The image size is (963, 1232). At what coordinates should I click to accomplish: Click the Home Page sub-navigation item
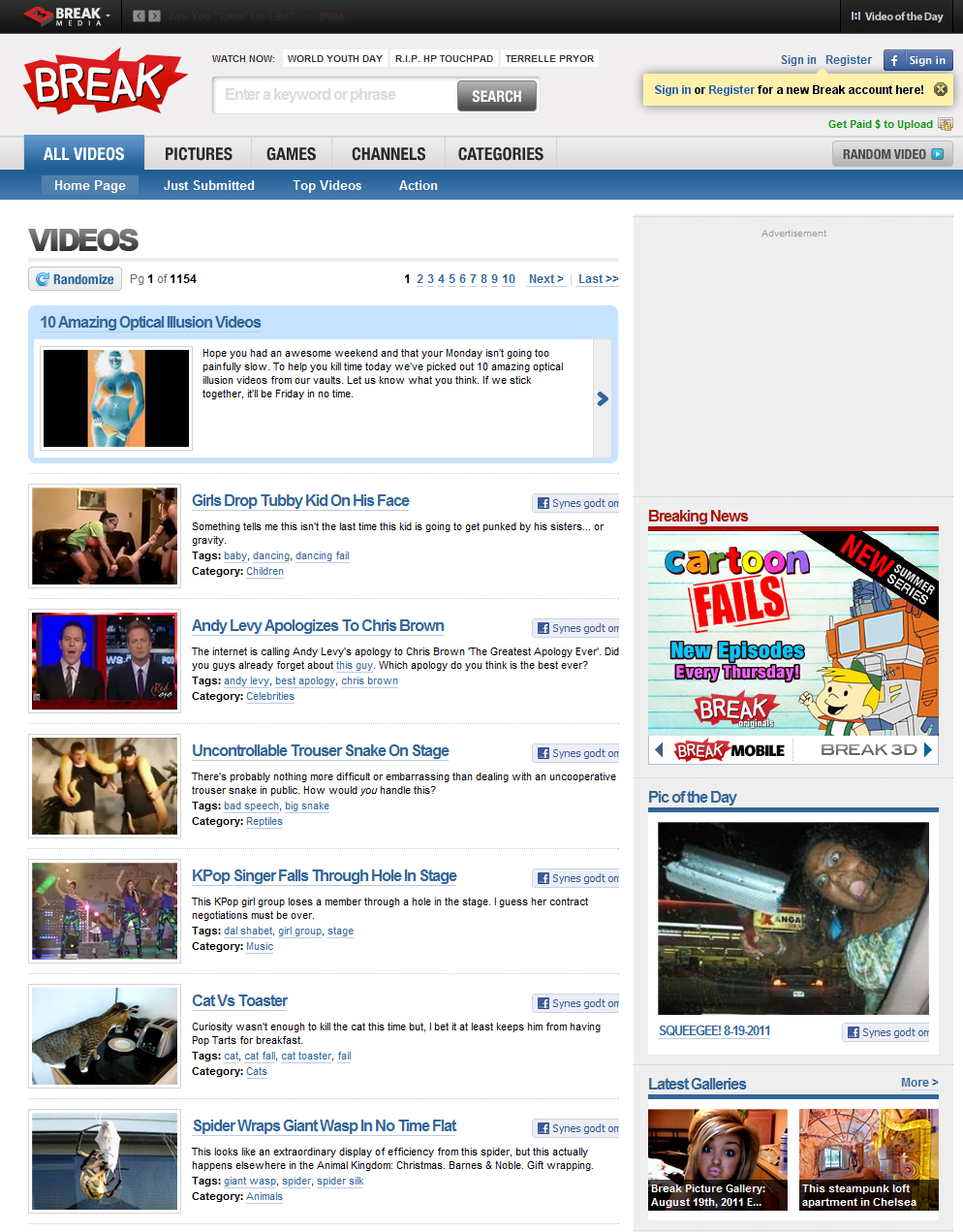coord(90,185)
